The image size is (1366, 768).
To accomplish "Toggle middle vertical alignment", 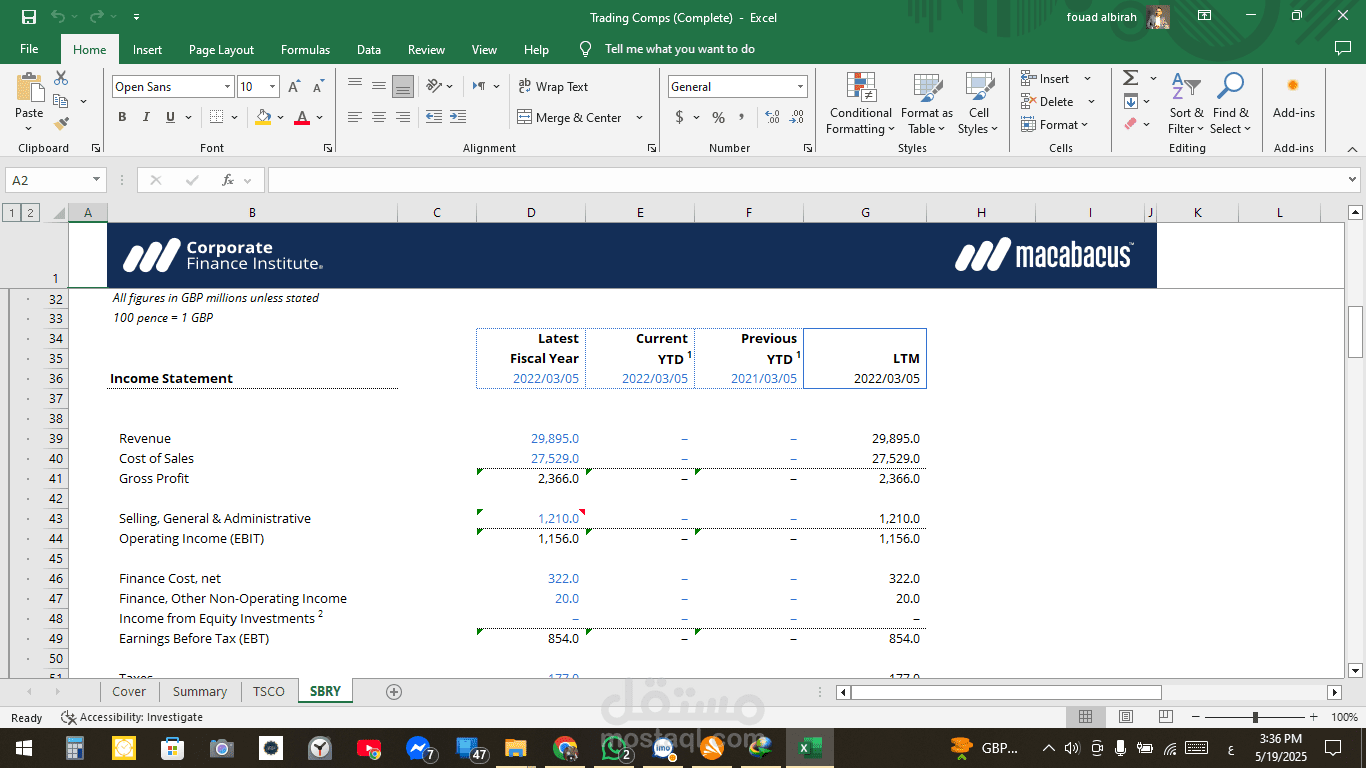I will [379, 87].
